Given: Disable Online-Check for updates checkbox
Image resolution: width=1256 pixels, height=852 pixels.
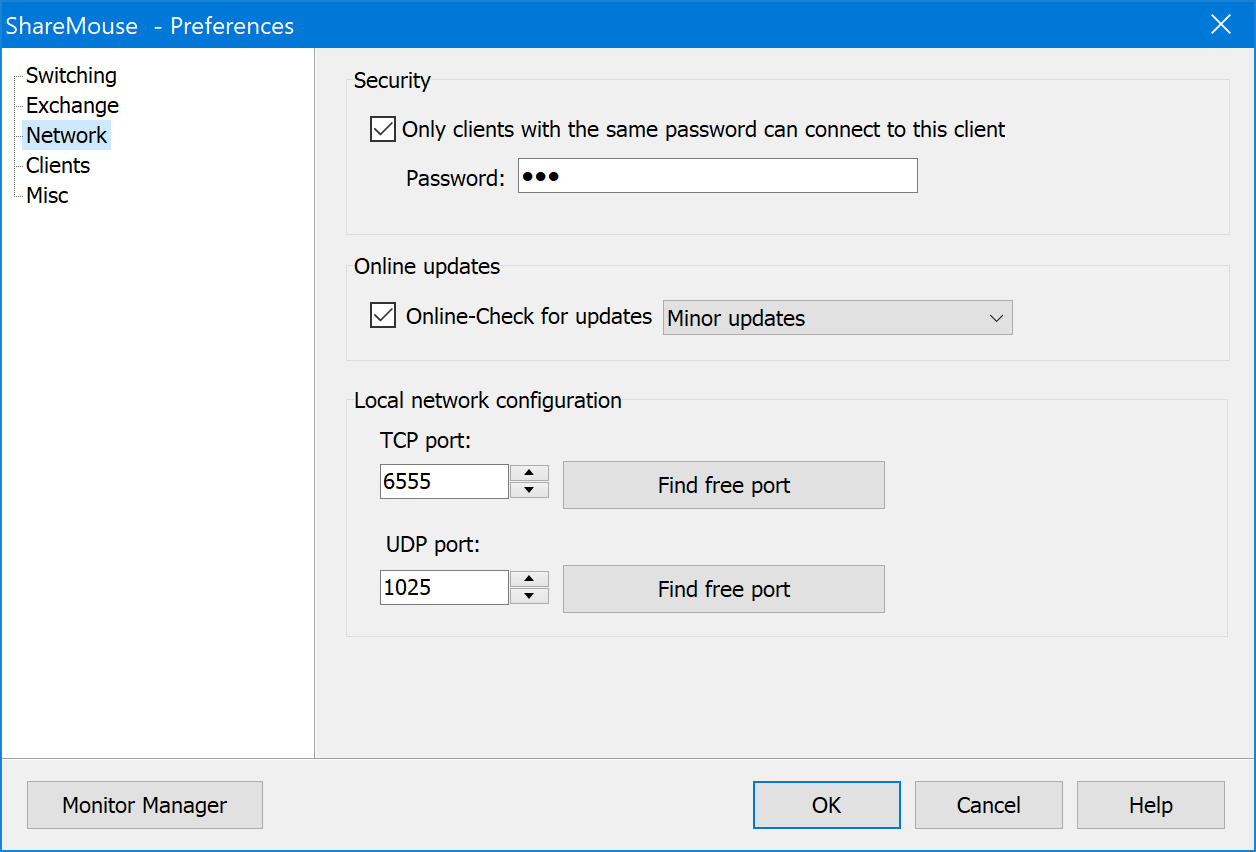Looking at the screenshot, I should pyautogui.click(x=383, y=316).
